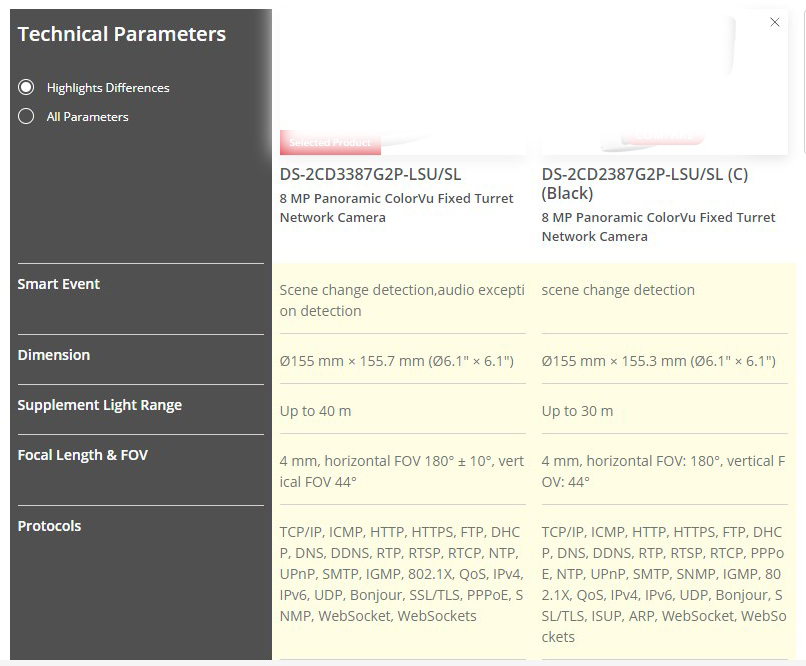Click the Smart Event row label
Image resolution: width=806 pixels, height=666 pixels.
click(x=59, y=284)
